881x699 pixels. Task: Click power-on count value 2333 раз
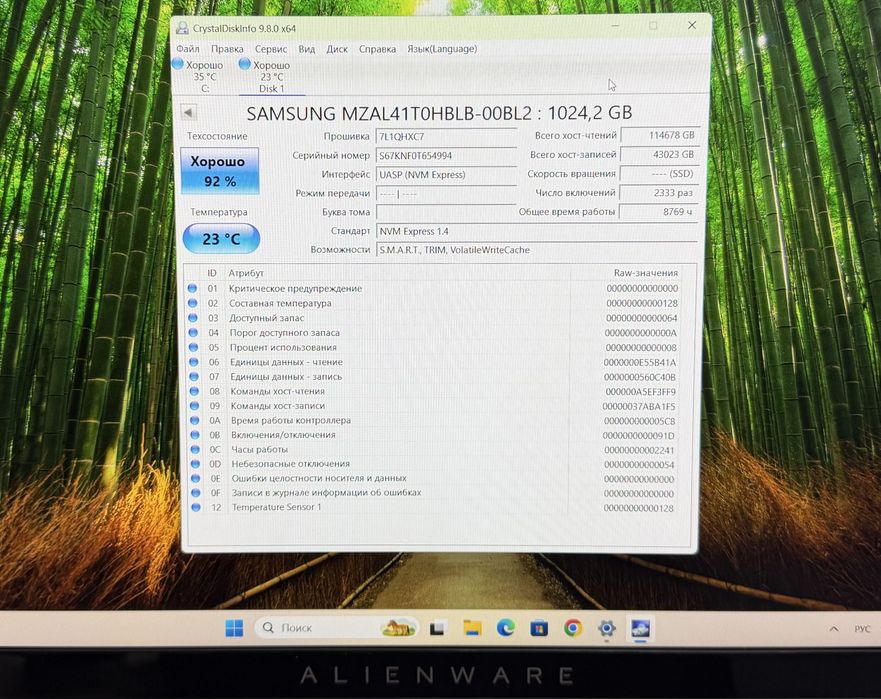(x=659, y=193)
